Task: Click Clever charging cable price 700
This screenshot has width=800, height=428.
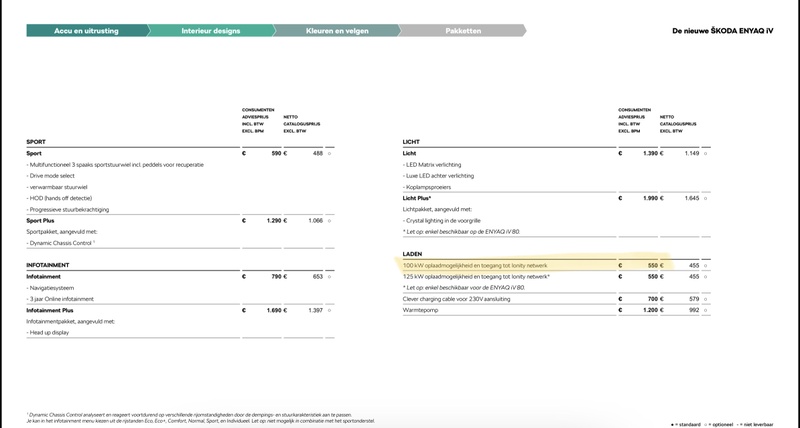Action: [x=653, y=299]
